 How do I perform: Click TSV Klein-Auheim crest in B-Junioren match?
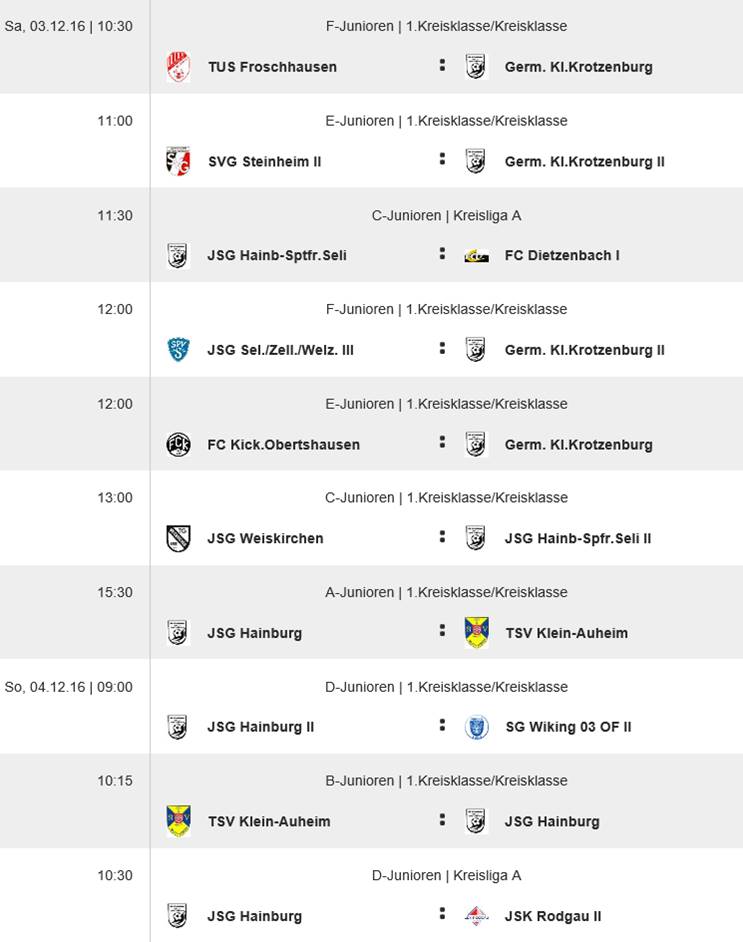[178, 821]
